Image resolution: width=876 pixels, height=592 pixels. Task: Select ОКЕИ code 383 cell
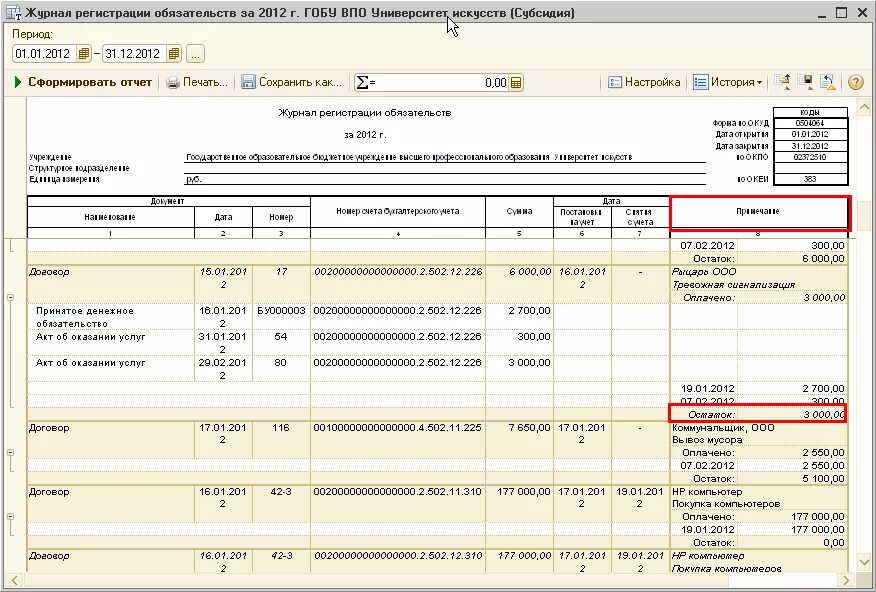(811, 179)
